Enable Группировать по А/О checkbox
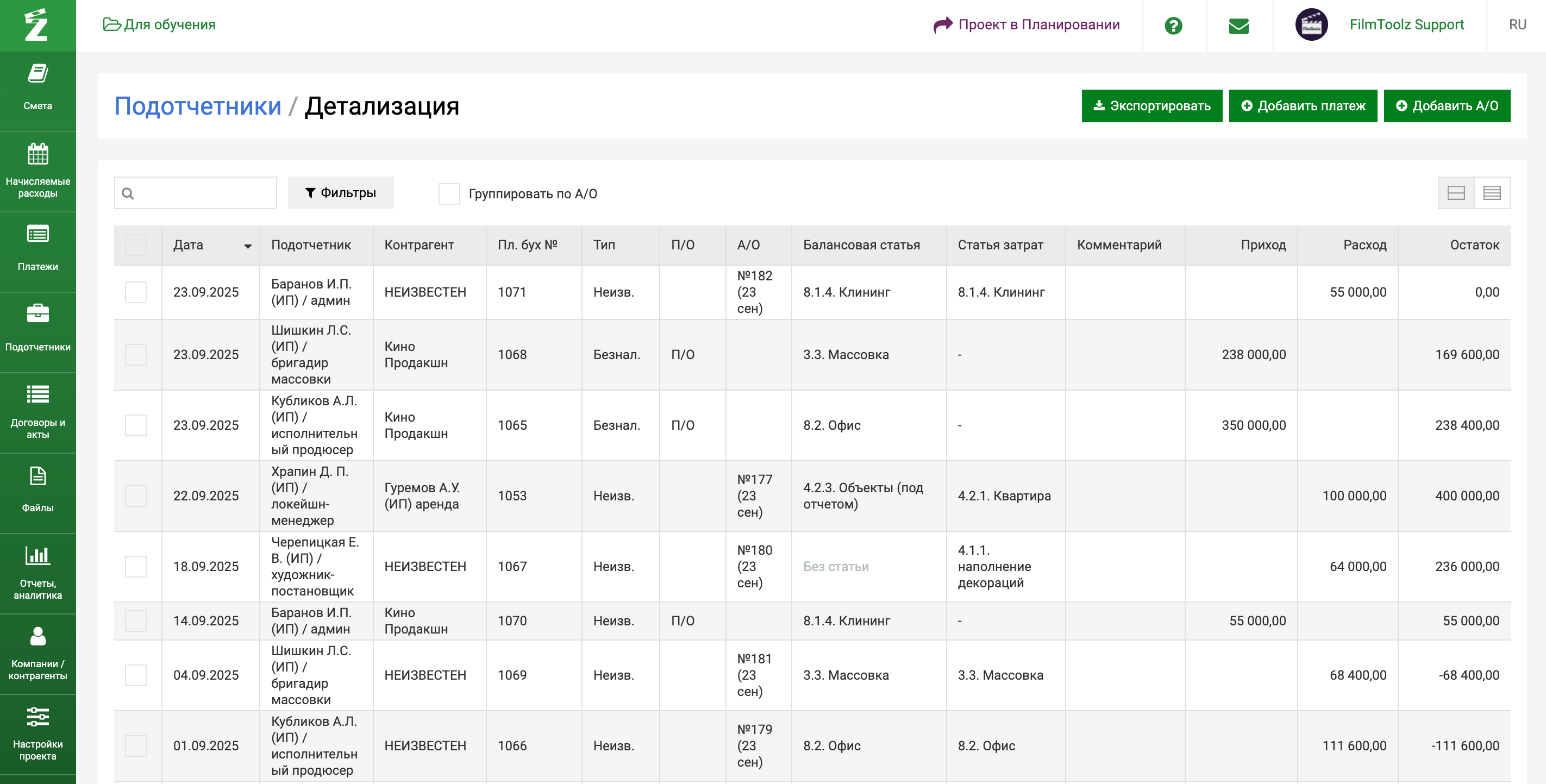This screenshot has height=784, width=1546. tap(449, 194)
